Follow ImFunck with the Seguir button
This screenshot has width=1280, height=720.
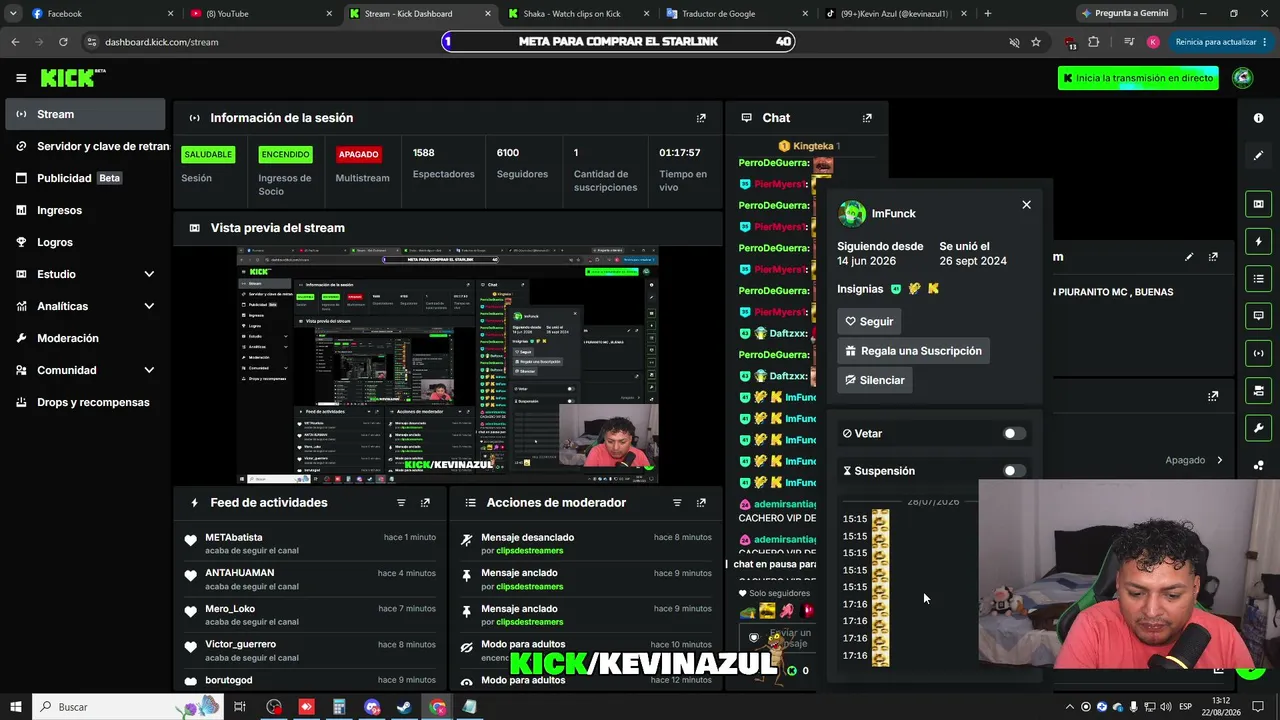(x=869, y=322)
